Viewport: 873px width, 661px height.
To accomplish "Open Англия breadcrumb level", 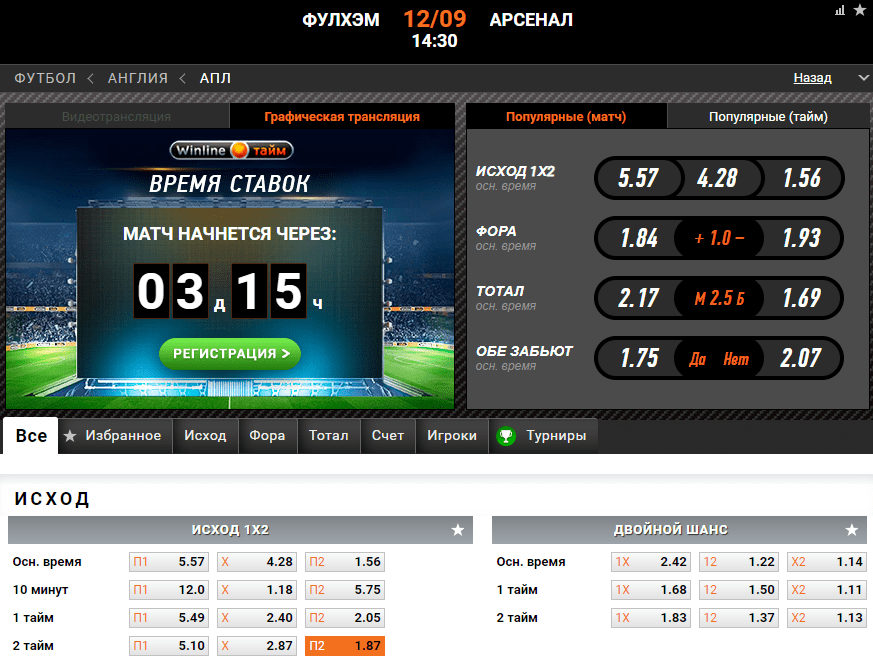I will click(x=138, y=78).
